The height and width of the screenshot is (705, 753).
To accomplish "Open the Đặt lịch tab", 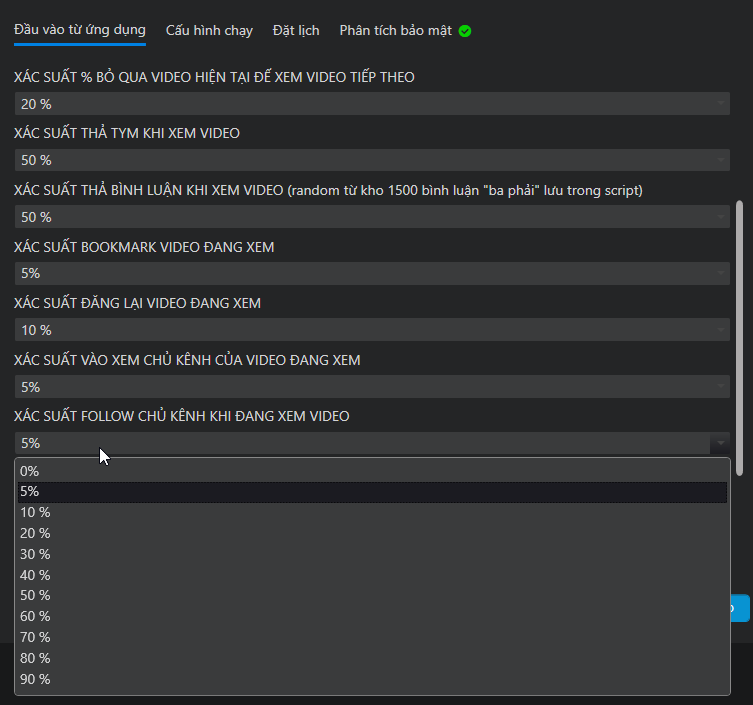I will tap(296, 30).
